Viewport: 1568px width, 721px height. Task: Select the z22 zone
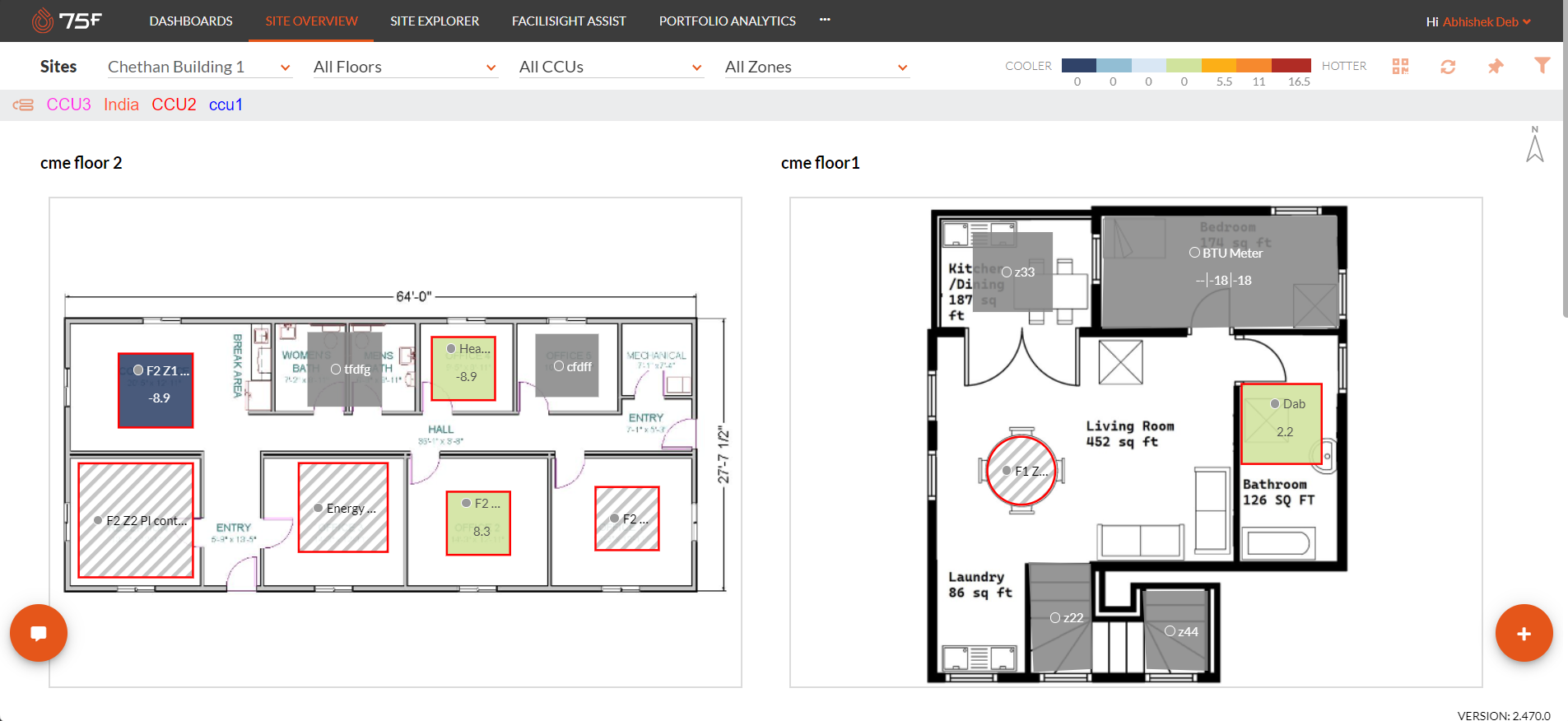point(1060,617)
